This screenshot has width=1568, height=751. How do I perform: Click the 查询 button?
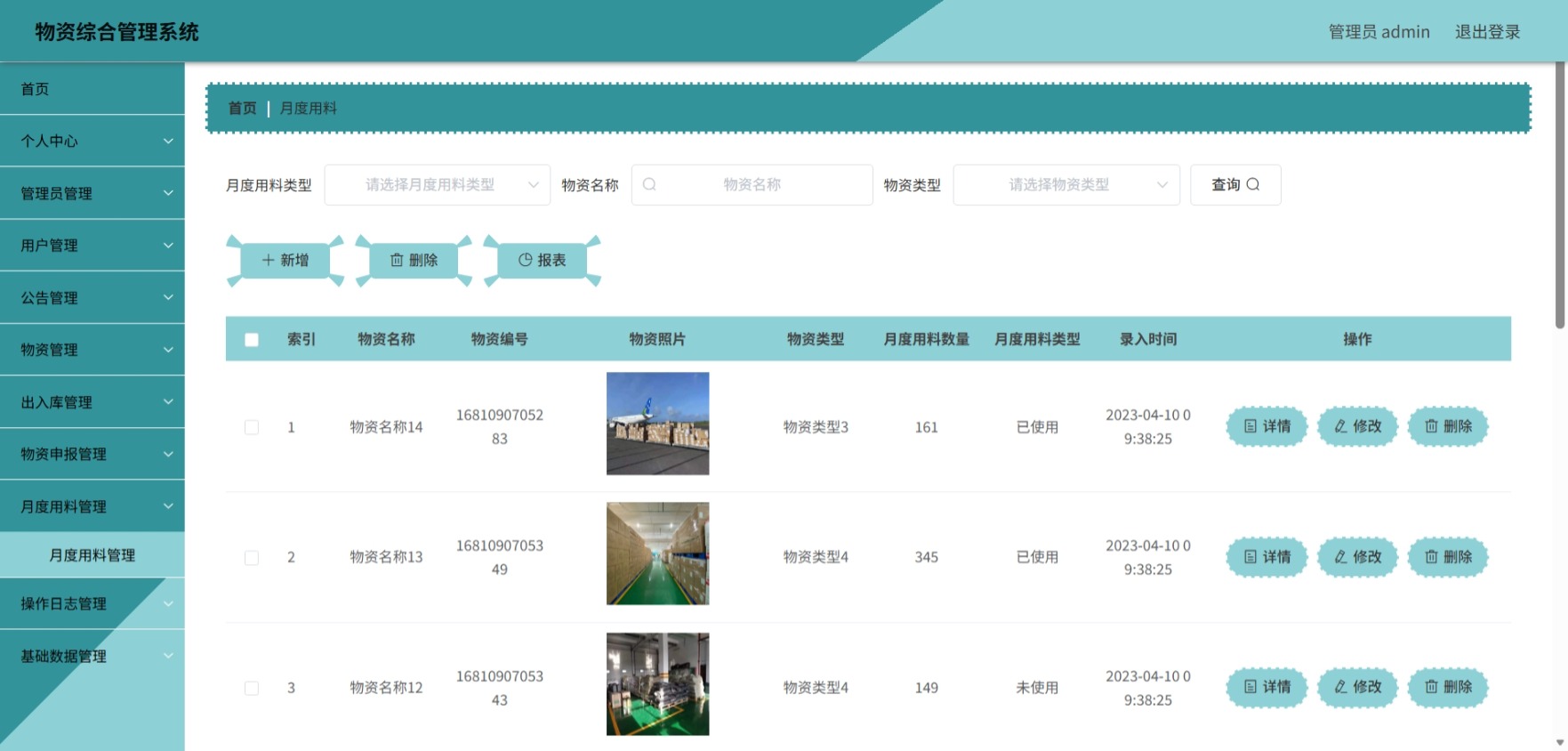1235,184
